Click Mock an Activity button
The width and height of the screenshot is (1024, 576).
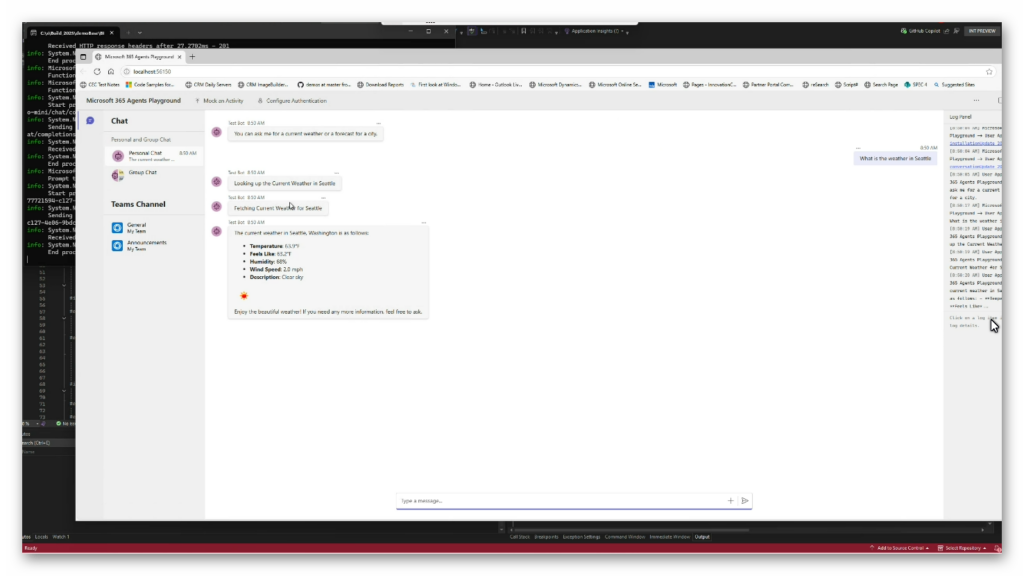point(219,101)
